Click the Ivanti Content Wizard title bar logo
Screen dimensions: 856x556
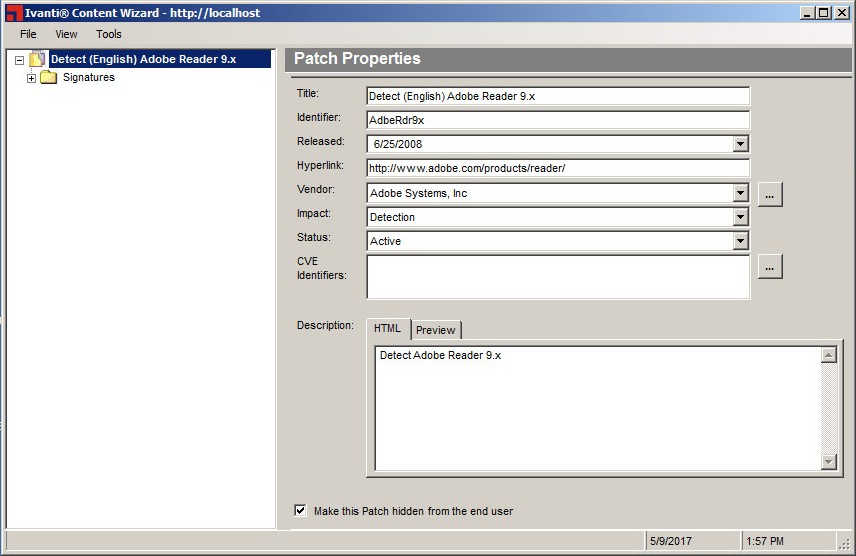pyautogui.click(x=14, y=13)
